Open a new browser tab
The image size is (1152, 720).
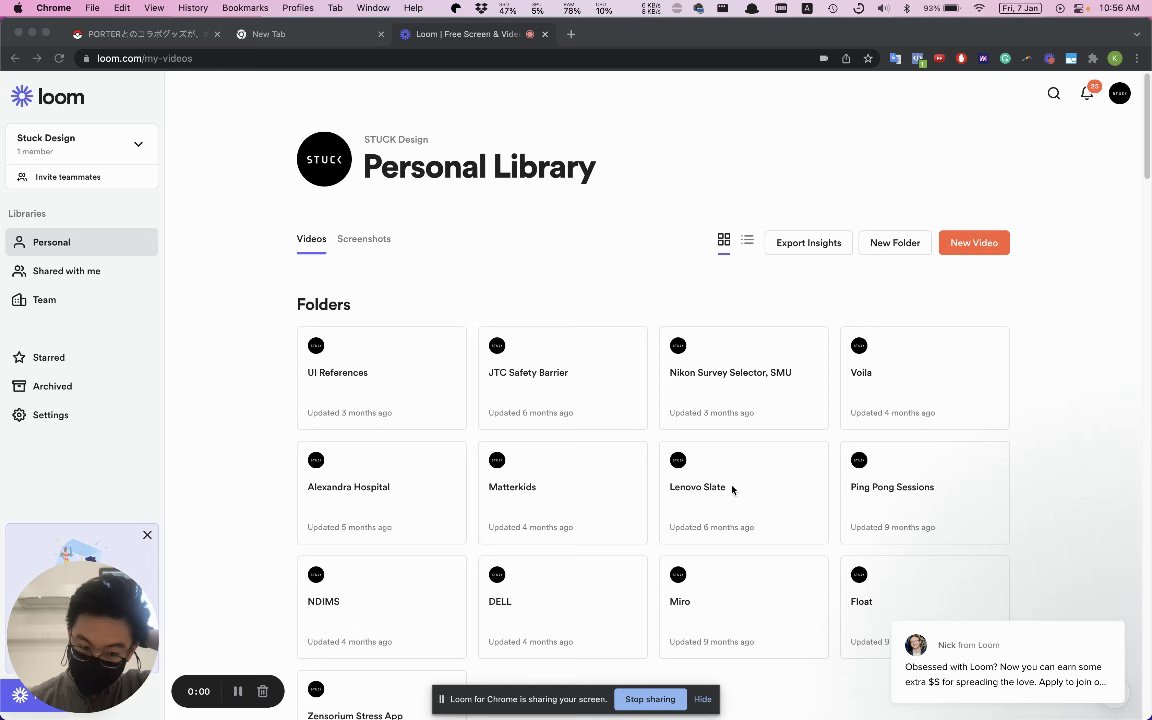tap(571, 34)
